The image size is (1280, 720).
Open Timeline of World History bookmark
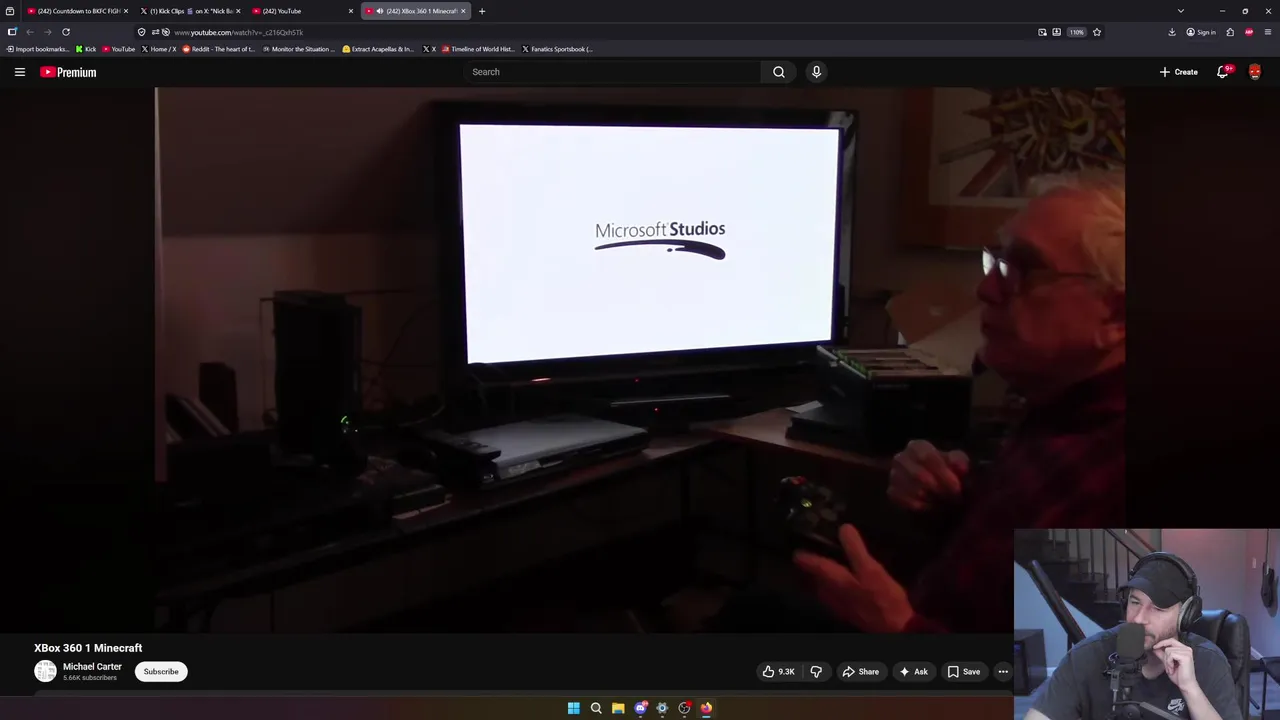pos(478,49)
